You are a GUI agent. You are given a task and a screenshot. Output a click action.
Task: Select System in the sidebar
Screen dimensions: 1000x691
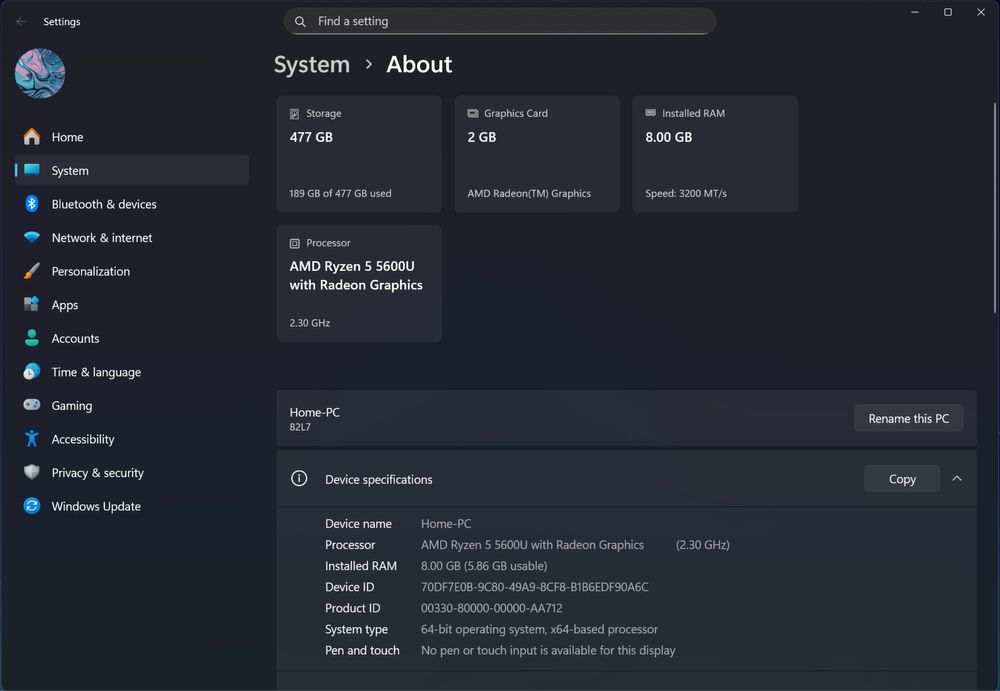click(x=131, y=170)
